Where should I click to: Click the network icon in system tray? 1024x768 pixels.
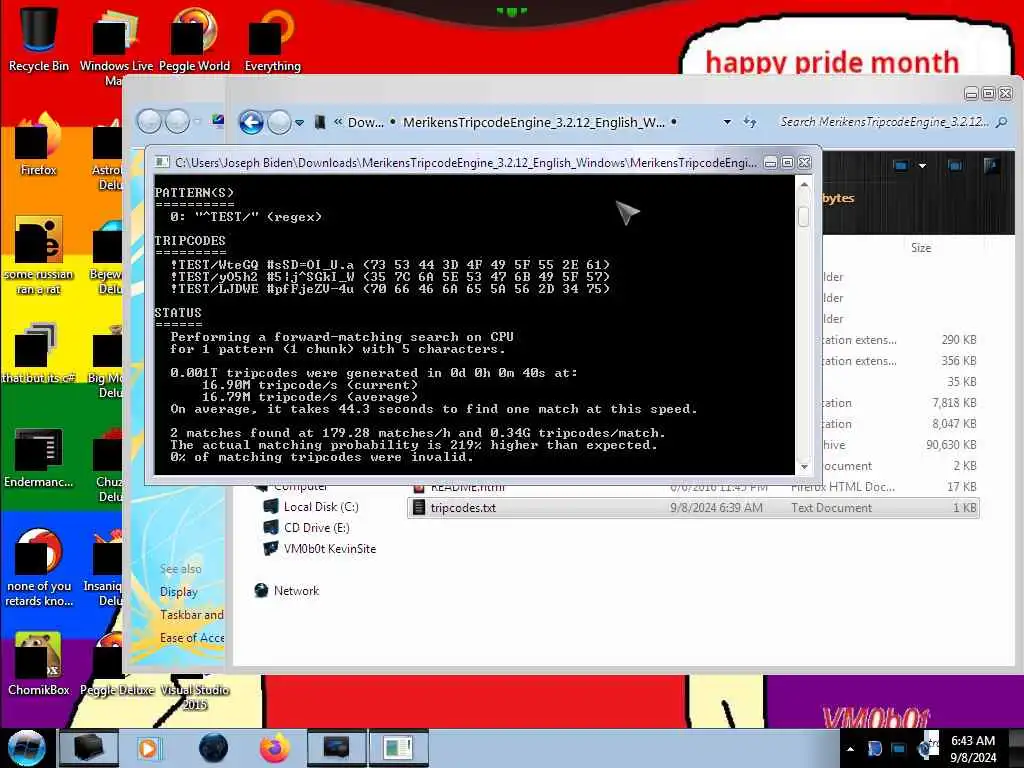pyautogui.click(x=899, y=749)
